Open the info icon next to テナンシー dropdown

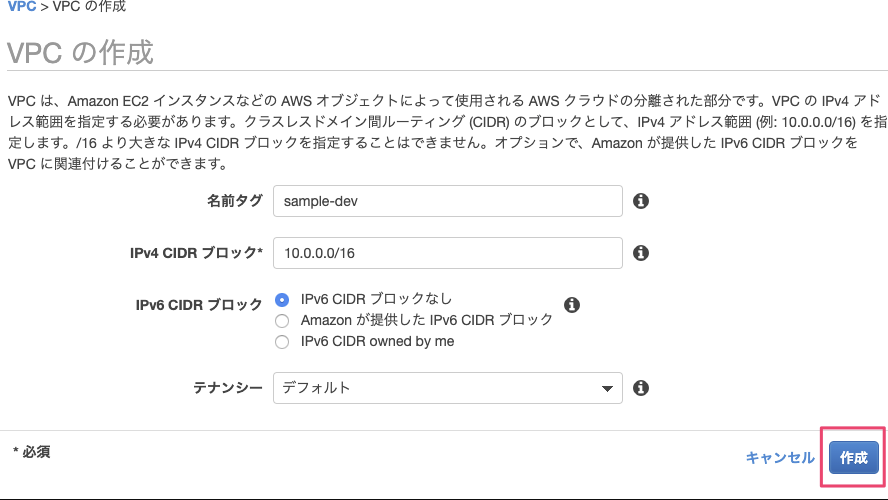[x=642, y=388]
